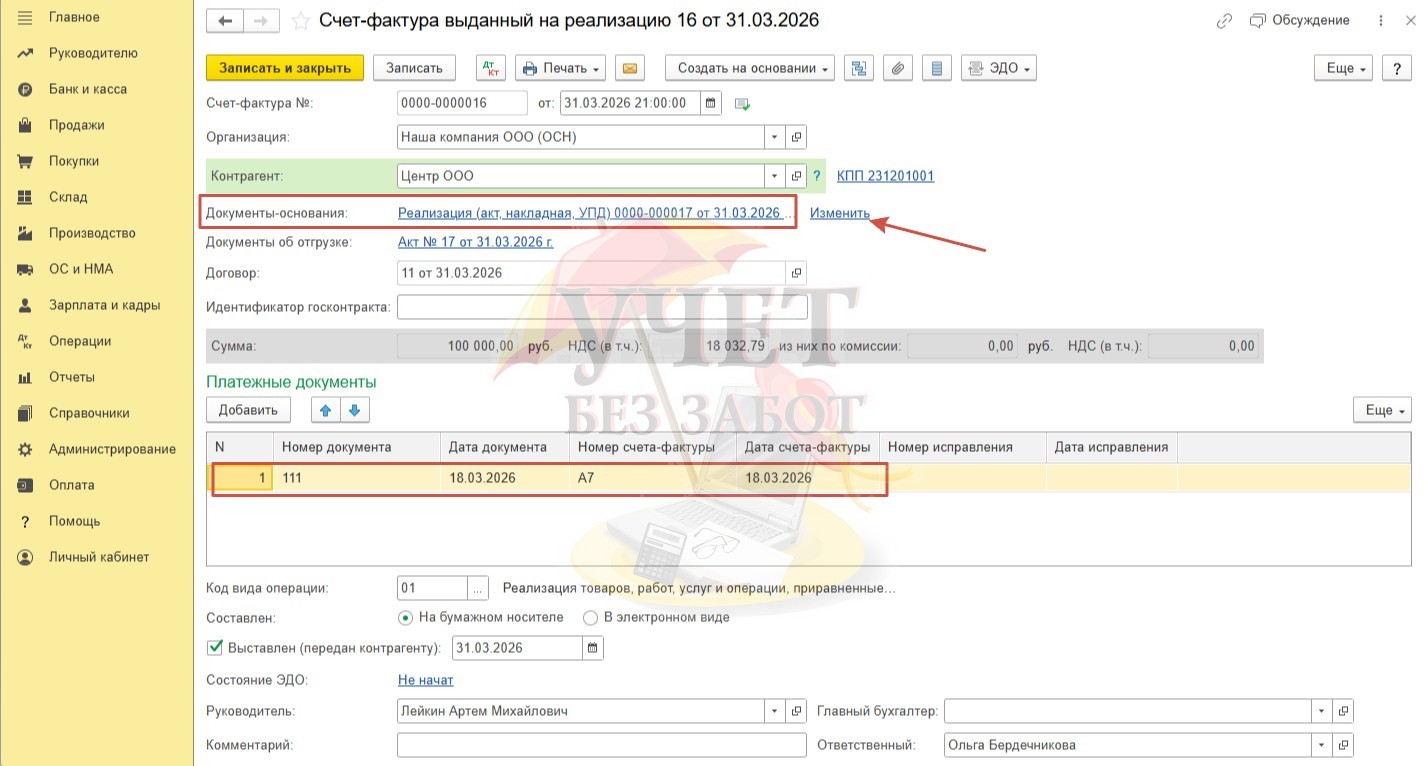Expand the Контрагент field dropdown arrow

775,176
